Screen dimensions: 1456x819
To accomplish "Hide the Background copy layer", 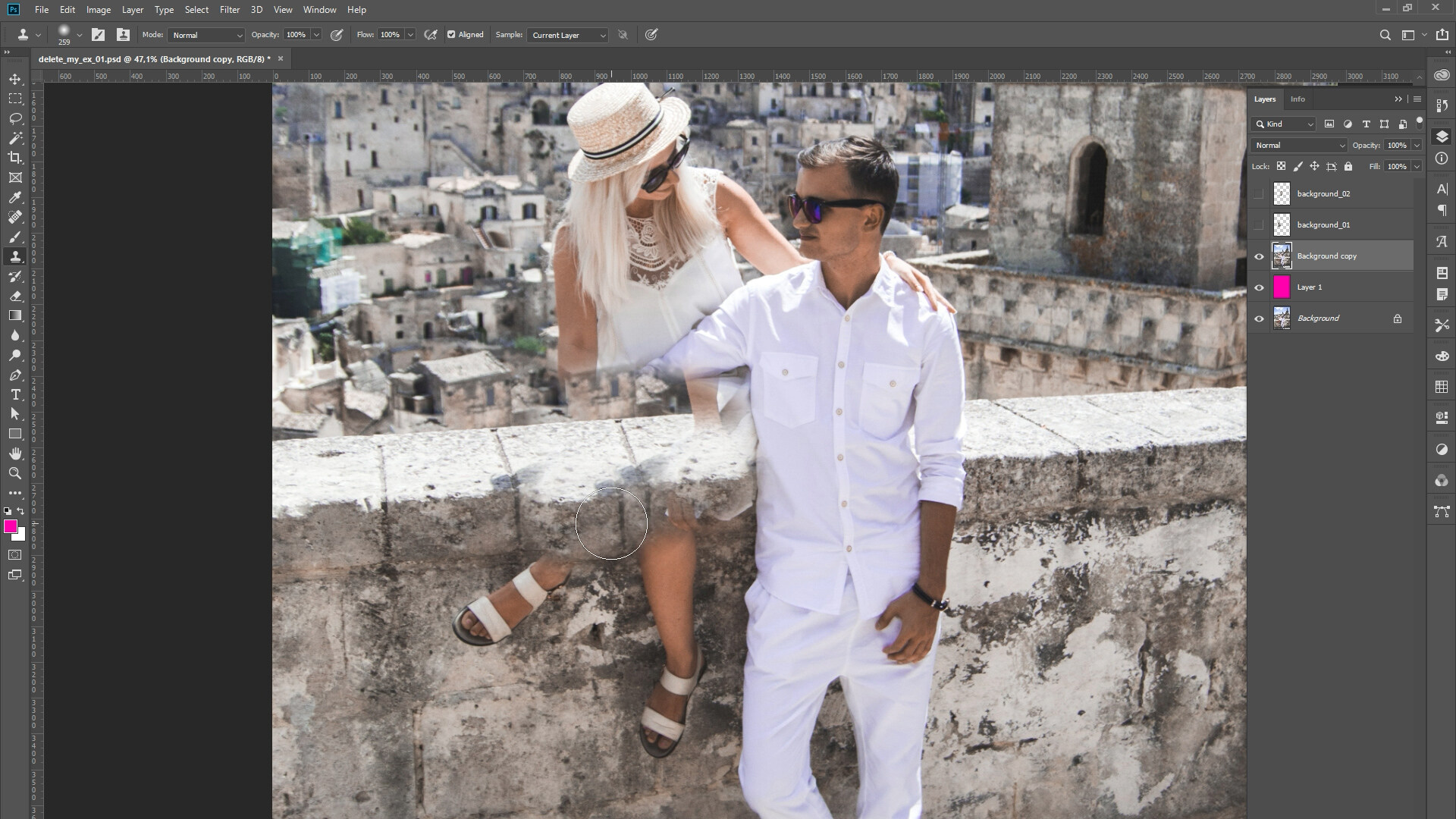I will pyautogui.click(x=1259, y=256).
